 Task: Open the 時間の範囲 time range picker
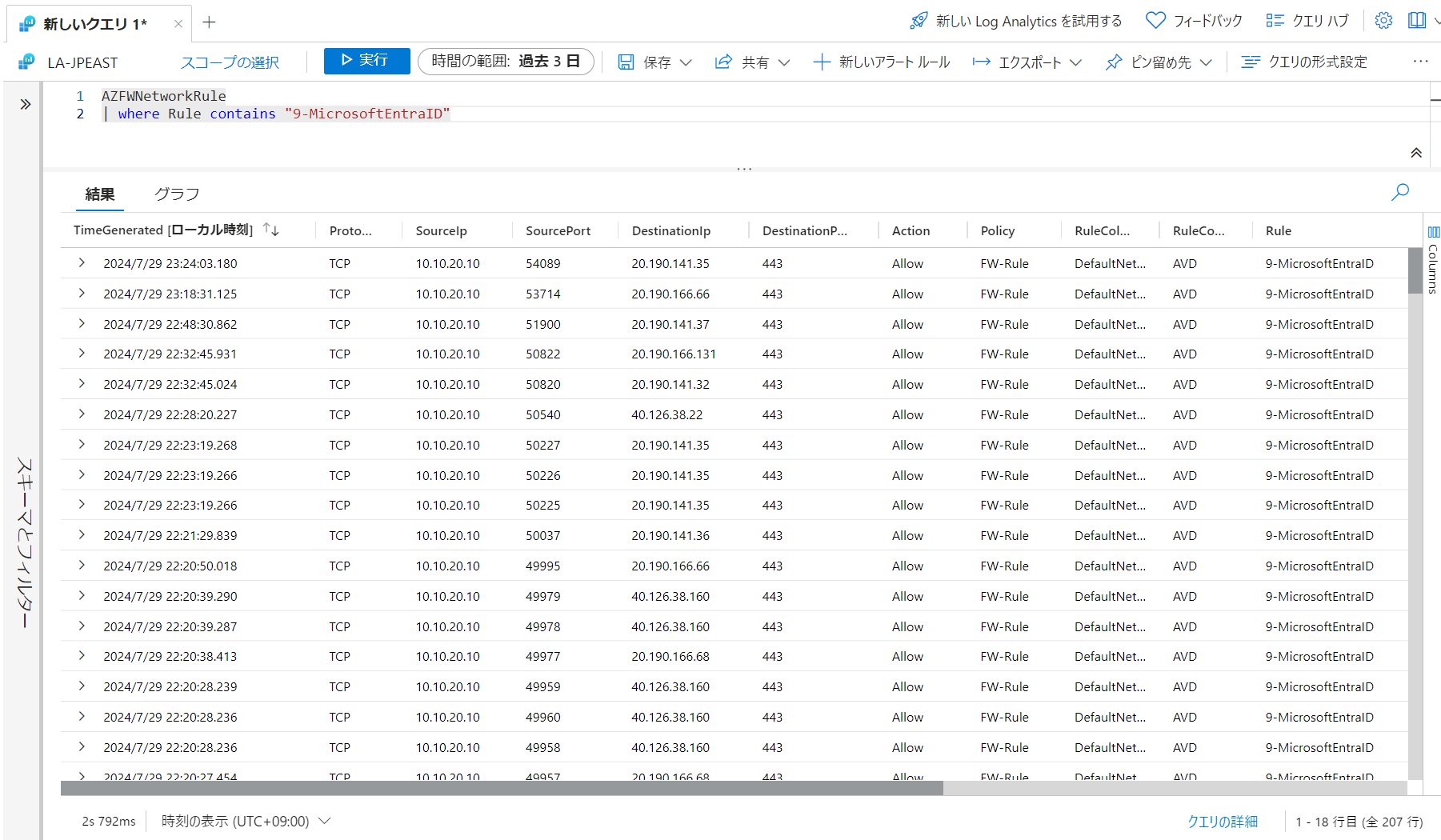coord(506,61)
